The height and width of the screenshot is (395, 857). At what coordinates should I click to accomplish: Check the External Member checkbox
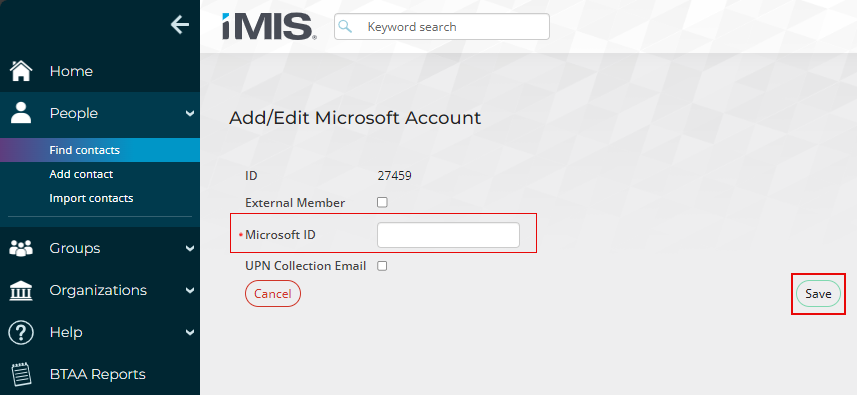click(x=382, y=203)
